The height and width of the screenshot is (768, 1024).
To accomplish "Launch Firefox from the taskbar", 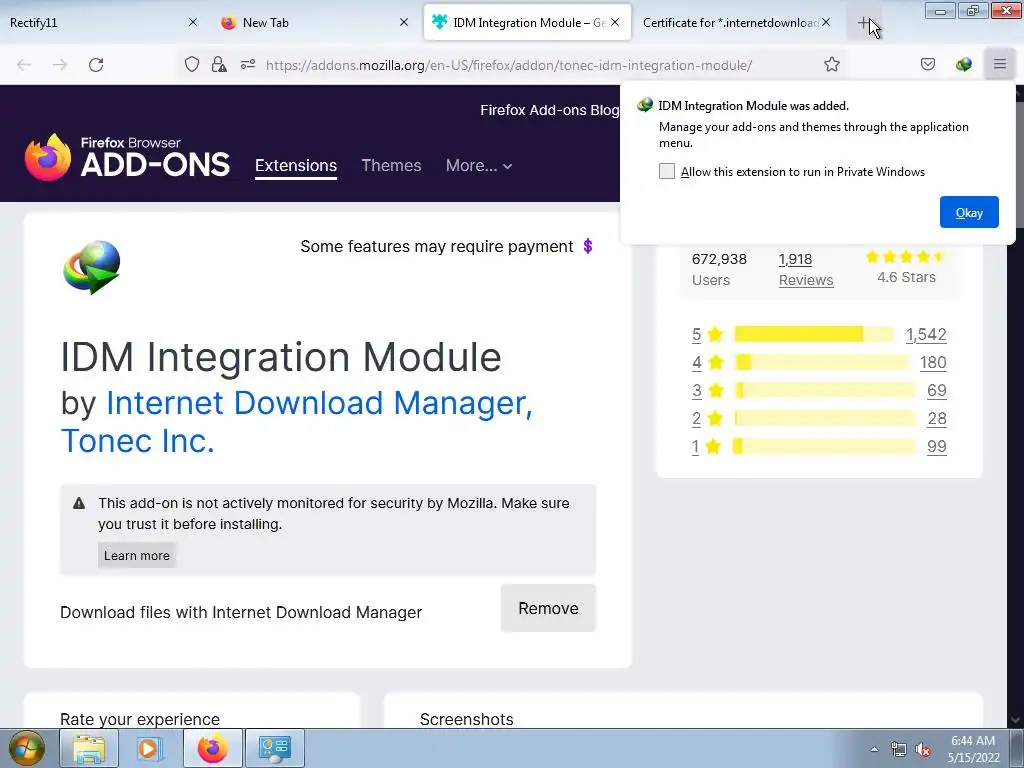I will coord(213,748).
